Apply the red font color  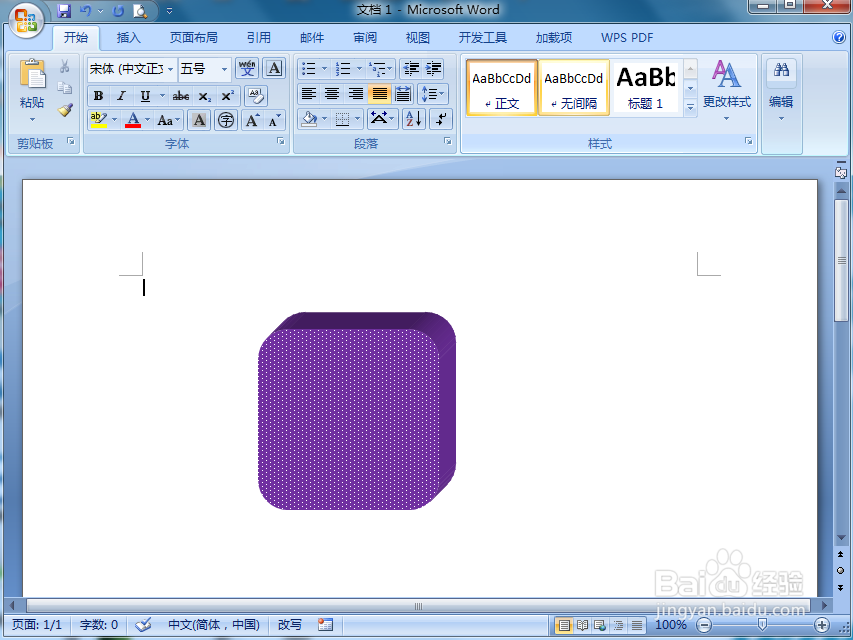(133, 120)
